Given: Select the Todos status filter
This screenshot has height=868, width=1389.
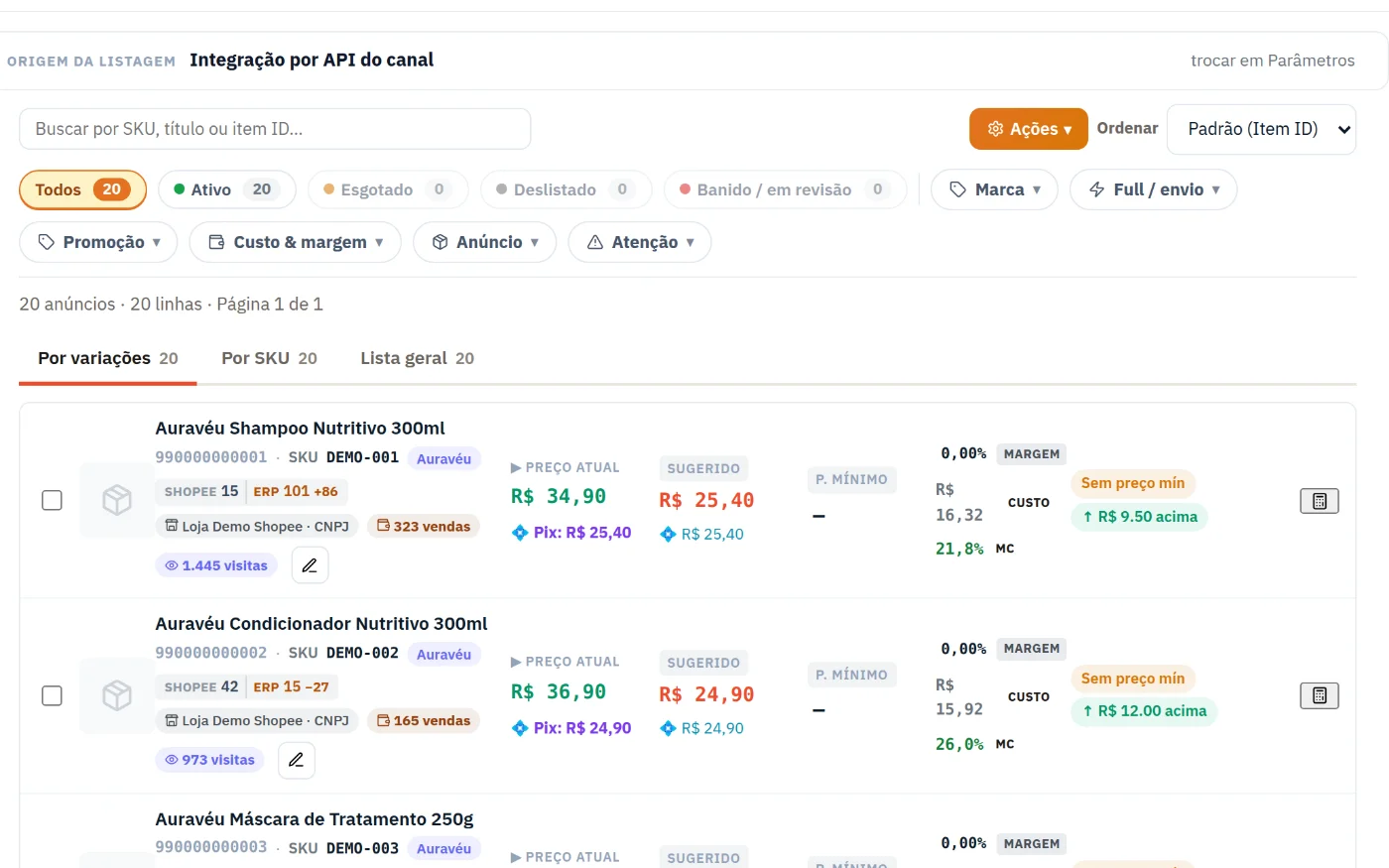Looking at the screenshot, I should pyautogui.click(x=82, y=189).
